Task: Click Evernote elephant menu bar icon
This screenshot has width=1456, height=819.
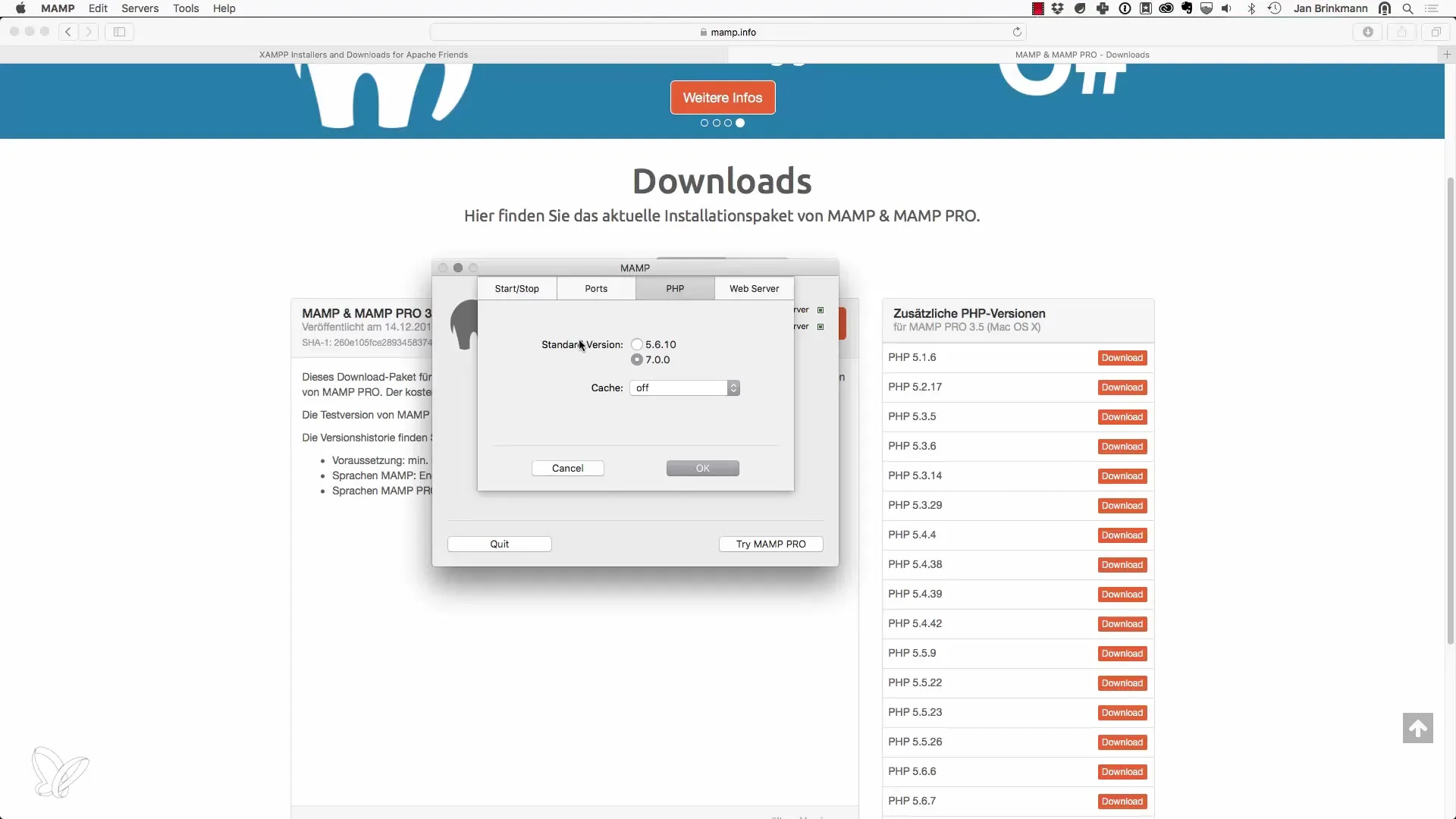Action: (1187, 8)
